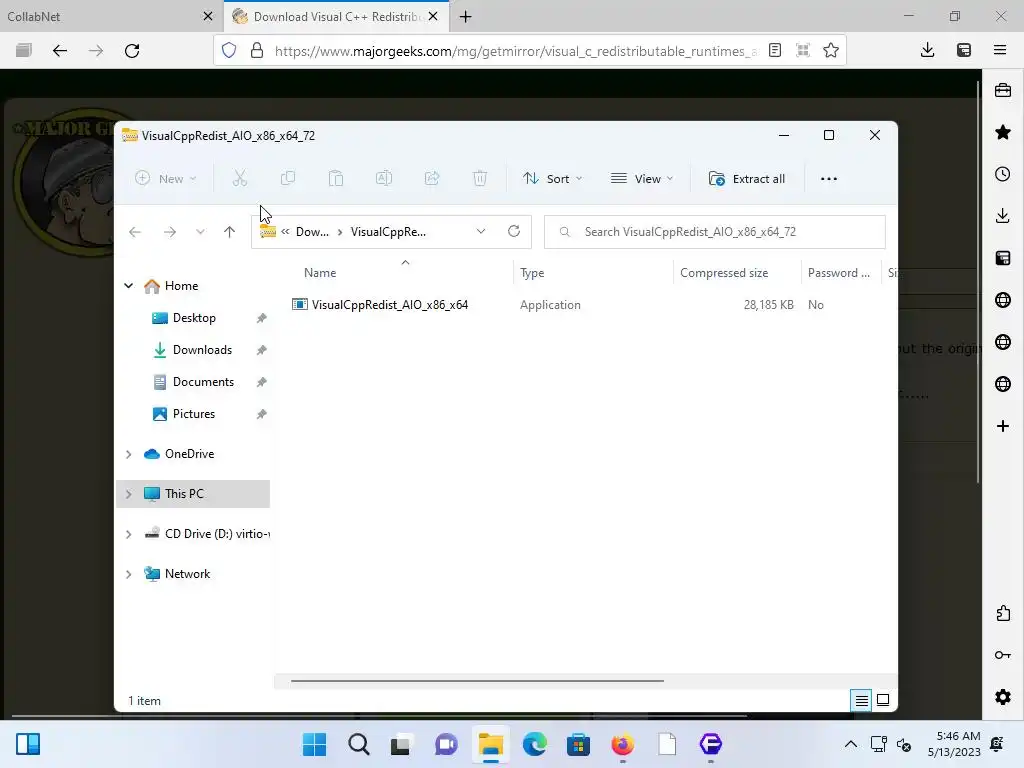The height and width of the screenshot is (768, 1024).
Task: Open bookmarks star in browser sidebar
Action: (1002, 133)
